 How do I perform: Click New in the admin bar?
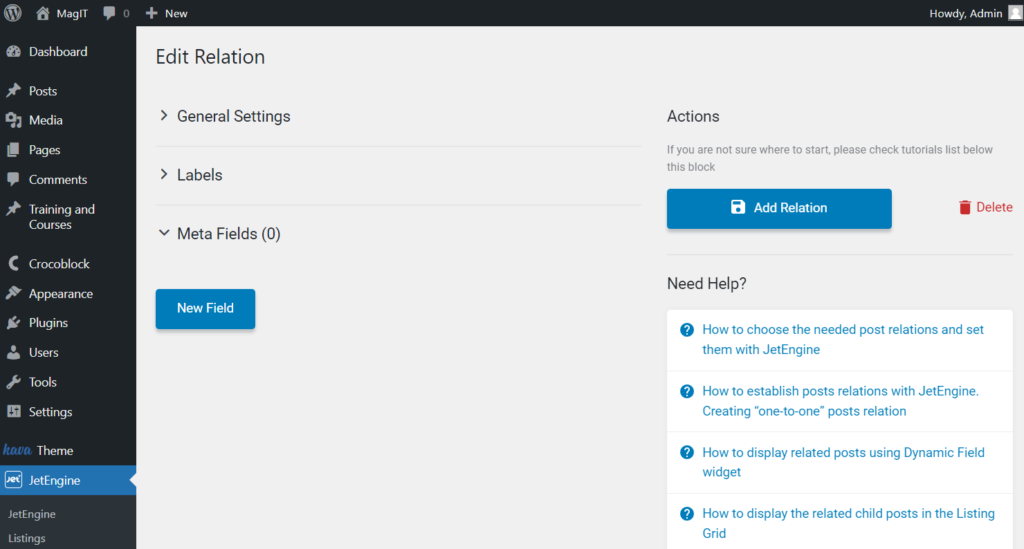[176, 13]
